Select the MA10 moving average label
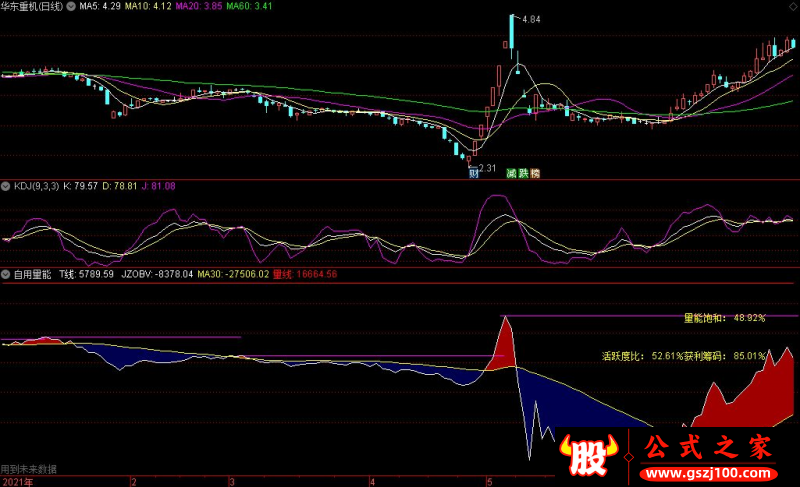Screen dimensions: 800x487 [x=146, y=6]
